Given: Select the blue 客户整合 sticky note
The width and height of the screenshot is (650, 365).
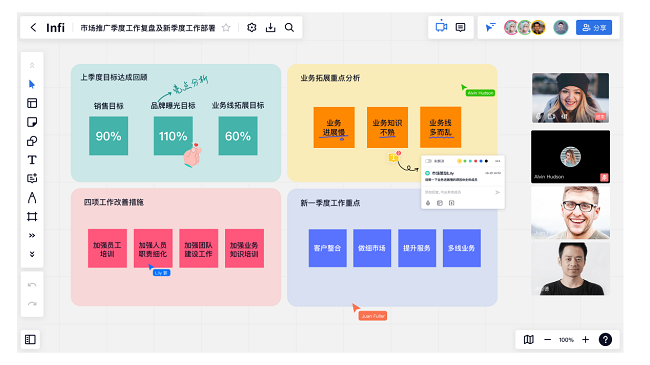Looking at the screenshot, I should coord(327,248).
